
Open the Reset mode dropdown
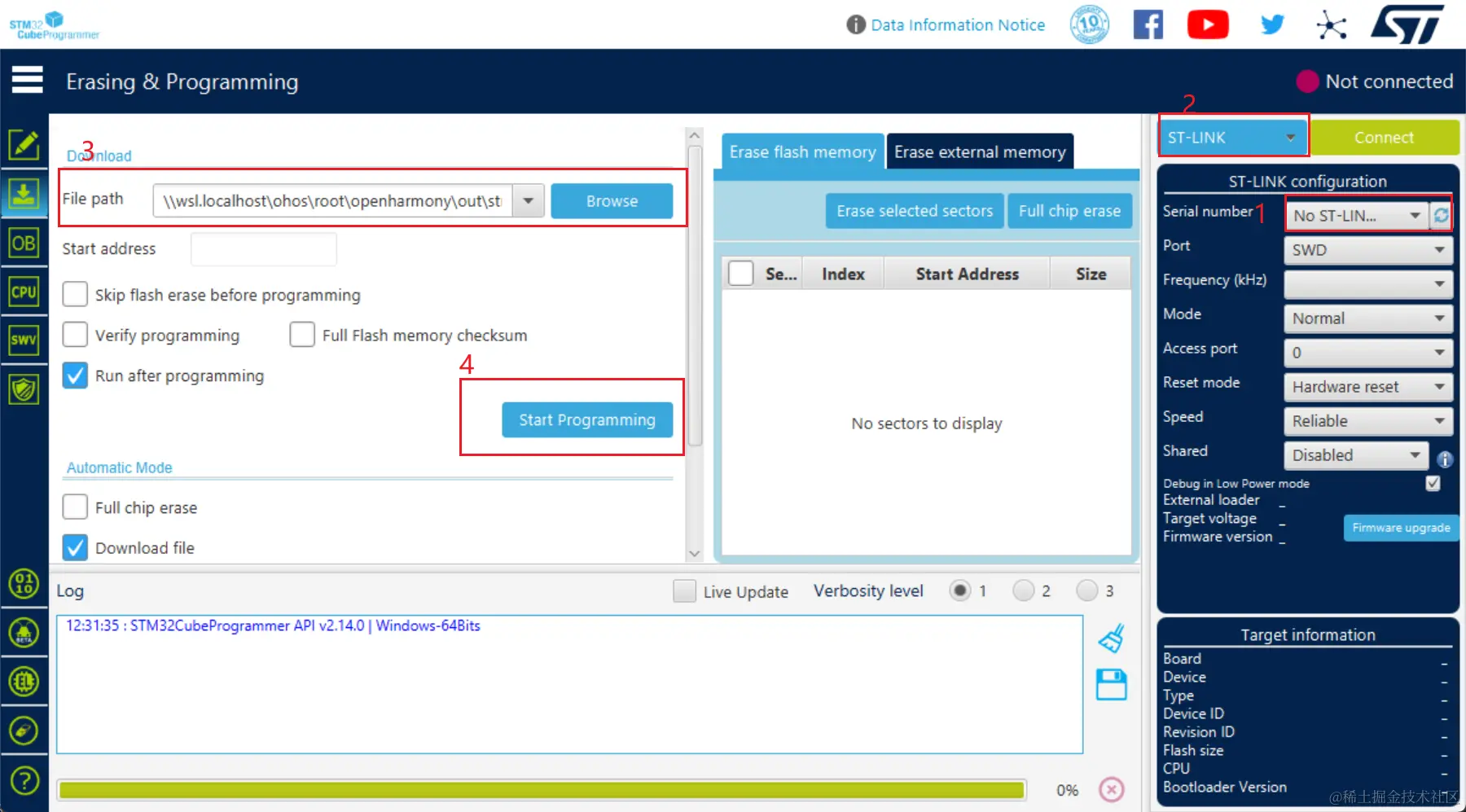(x=1368, y=386)
